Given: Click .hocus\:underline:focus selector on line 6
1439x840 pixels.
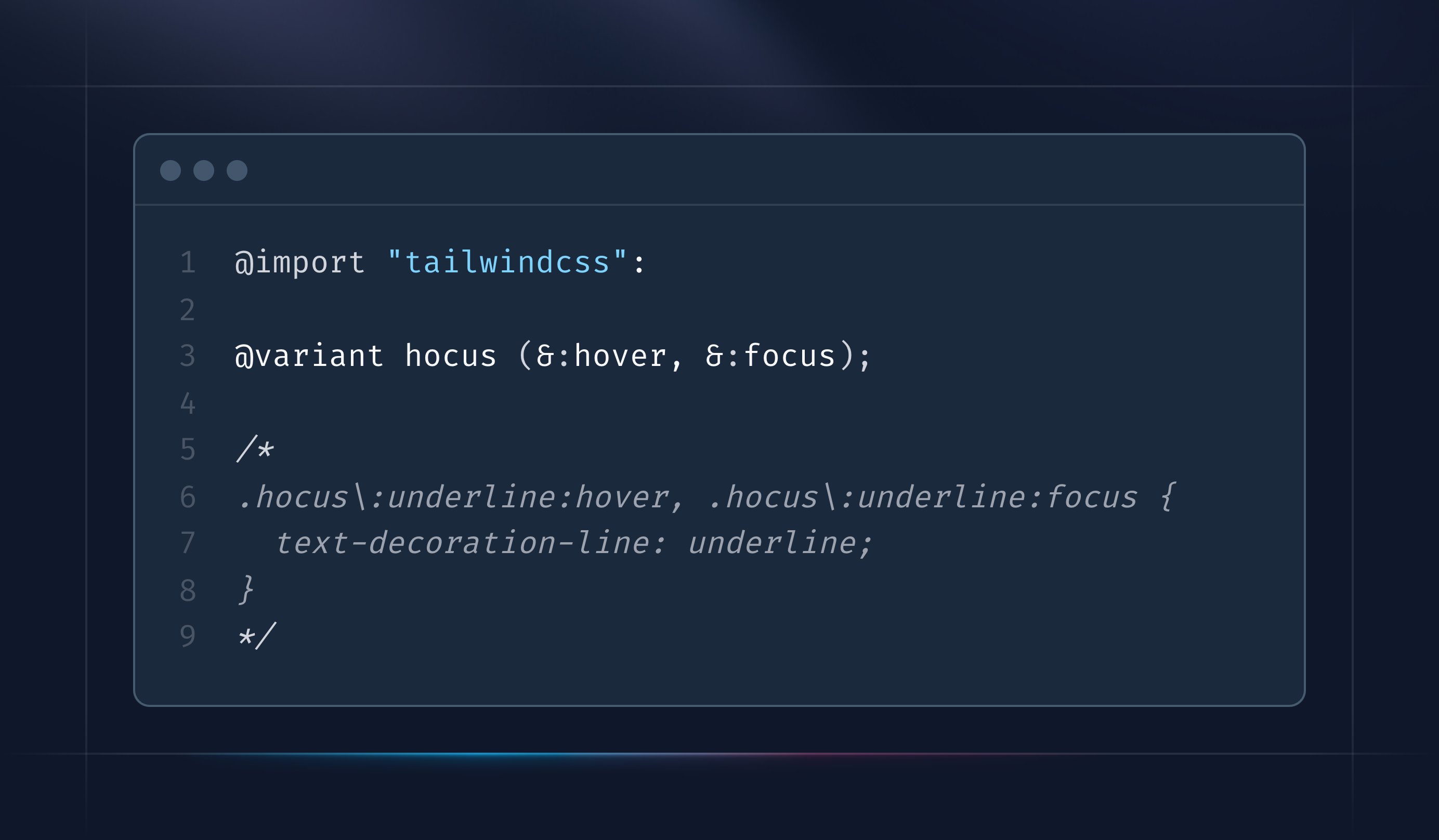Looking at the screenshot, I should (923, 497).
